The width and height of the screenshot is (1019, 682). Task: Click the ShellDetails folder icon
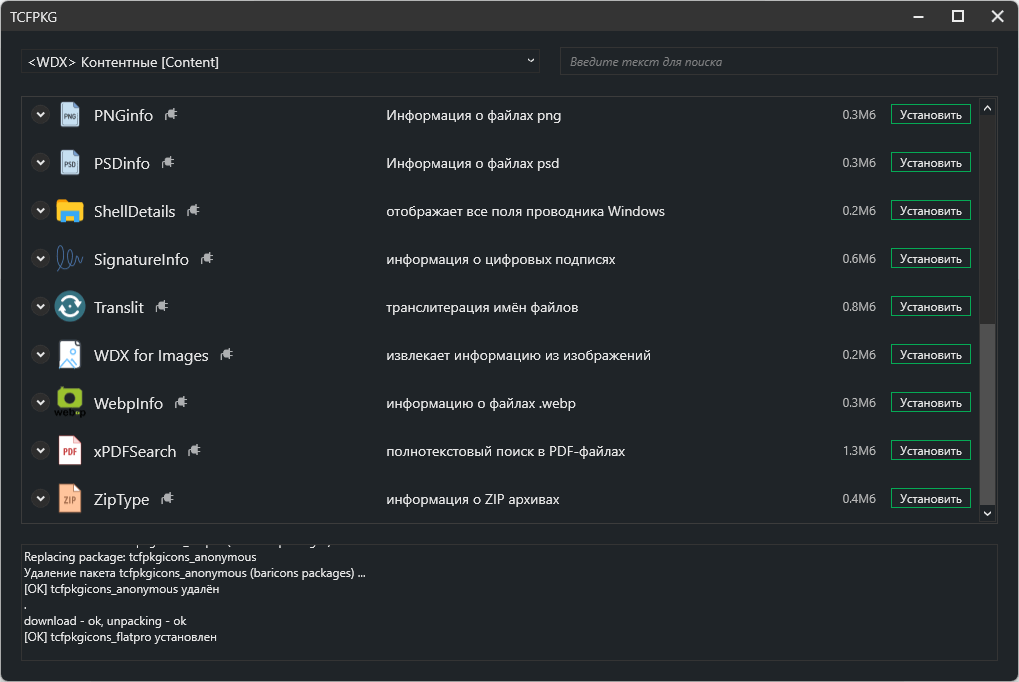click(x=69, y=211)
